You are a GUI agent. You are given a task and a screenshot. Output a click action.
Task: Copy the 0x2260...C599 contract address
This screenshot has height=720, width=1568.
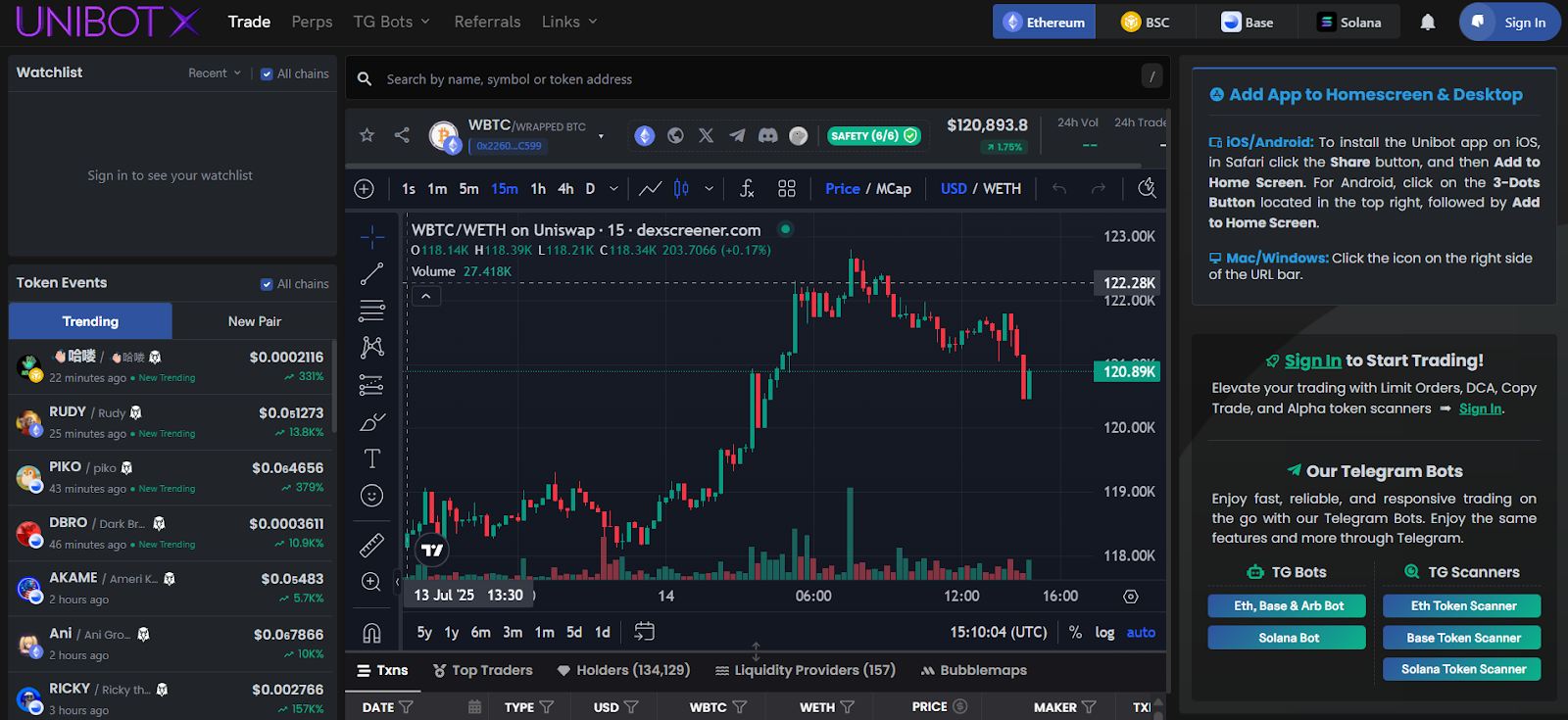click(x=509, y=146)
